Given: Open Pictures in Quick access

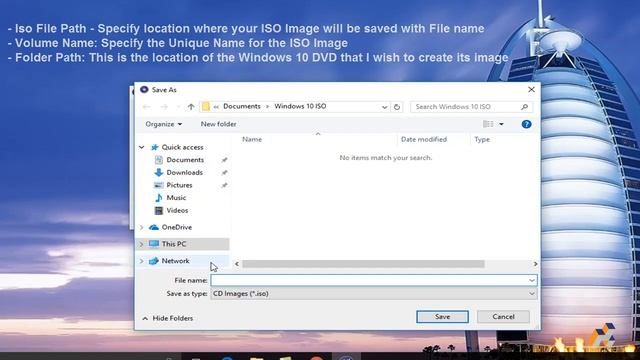Looking at the screenshot, I should coord(179,185).
